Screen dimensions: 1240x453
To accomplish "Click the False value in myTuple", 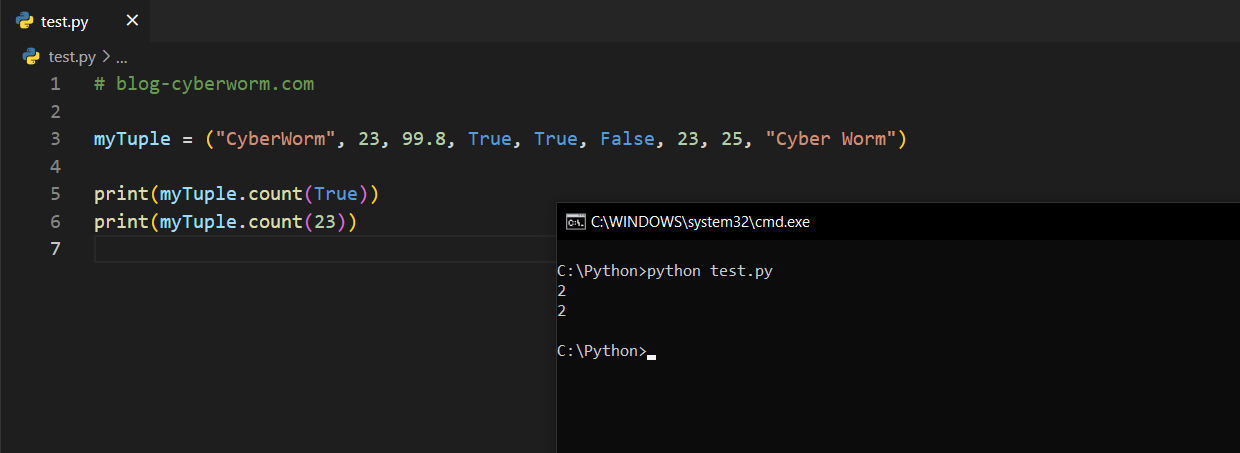I will [627, 139].
